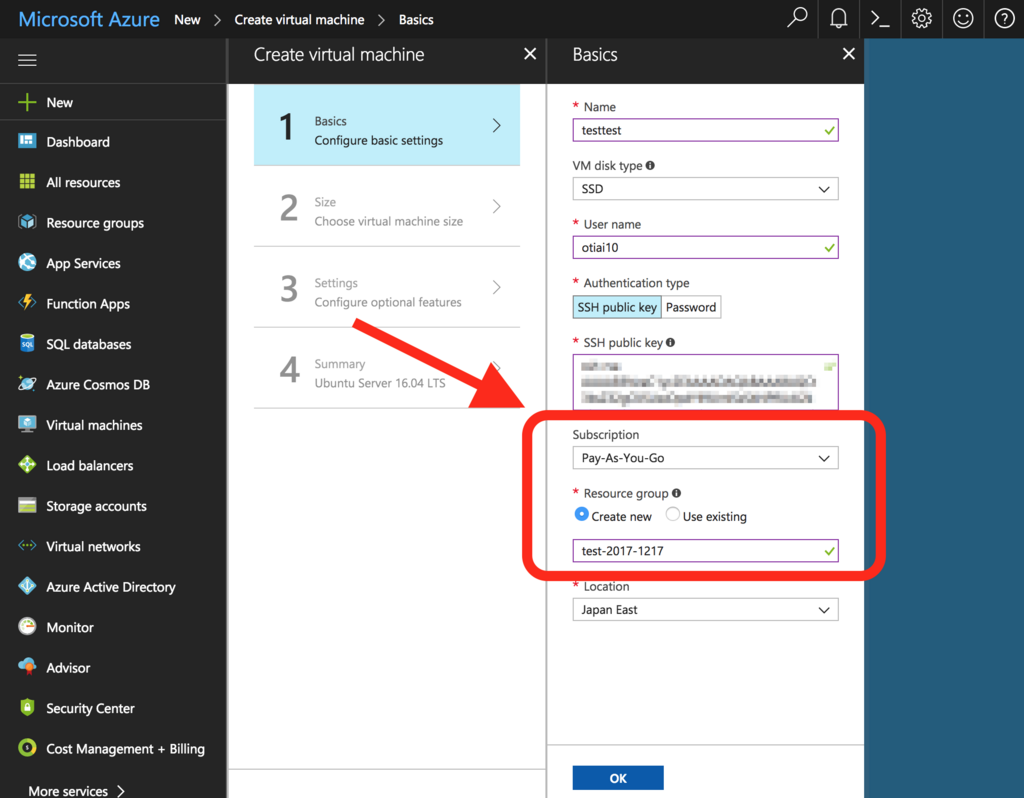The height and width of the screenshot is (798, 1024).
Task: Open the help question mark icon
Action: pyautogui.click(x=1004, y=18)
